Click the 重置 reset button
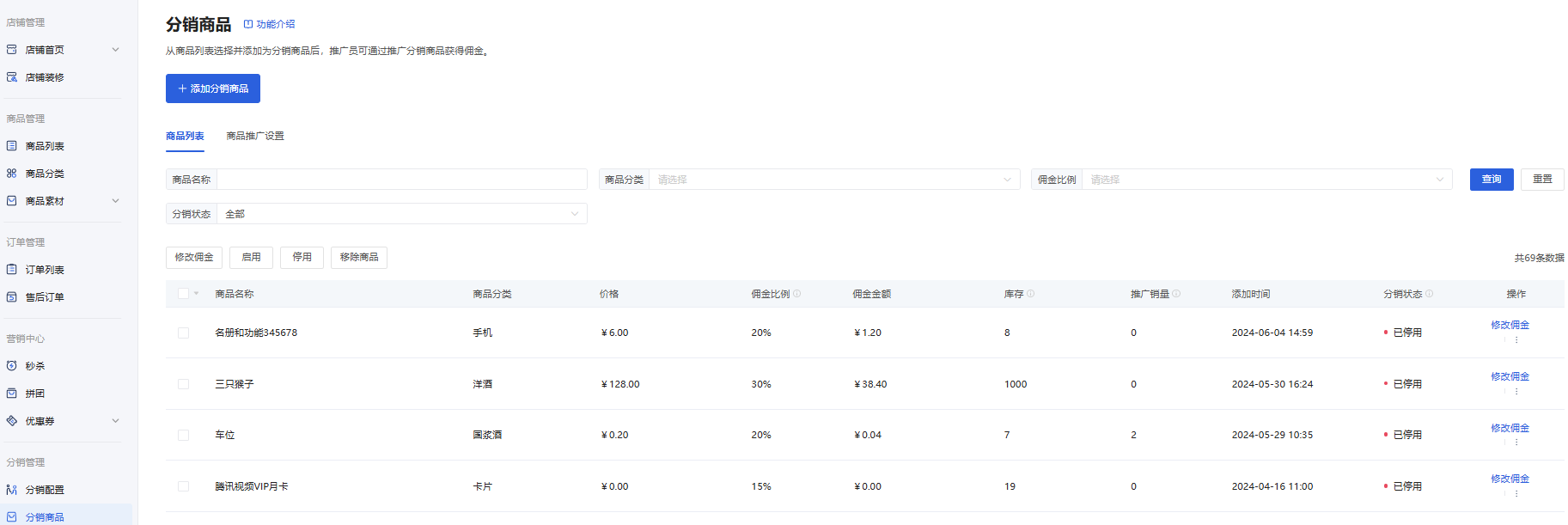 (1542, 180)
